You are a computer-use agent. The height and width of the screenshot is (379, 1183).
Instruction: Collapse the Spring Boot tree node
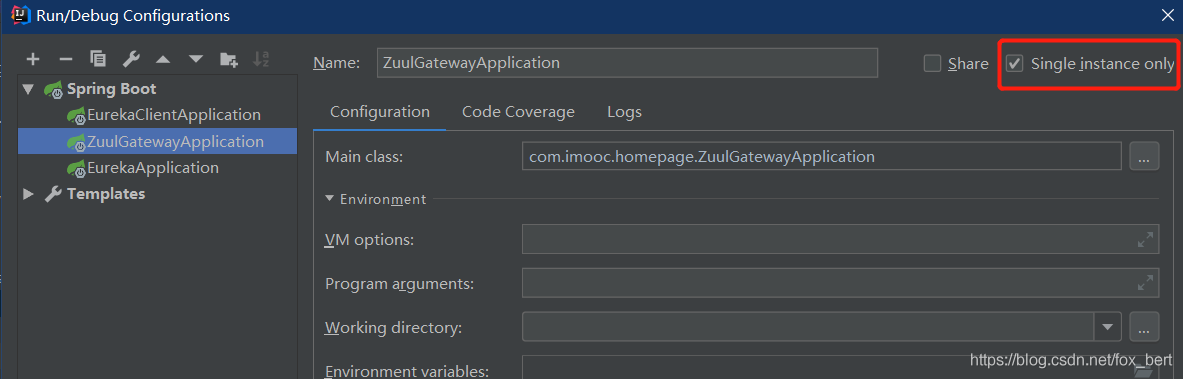coord(29,89)
